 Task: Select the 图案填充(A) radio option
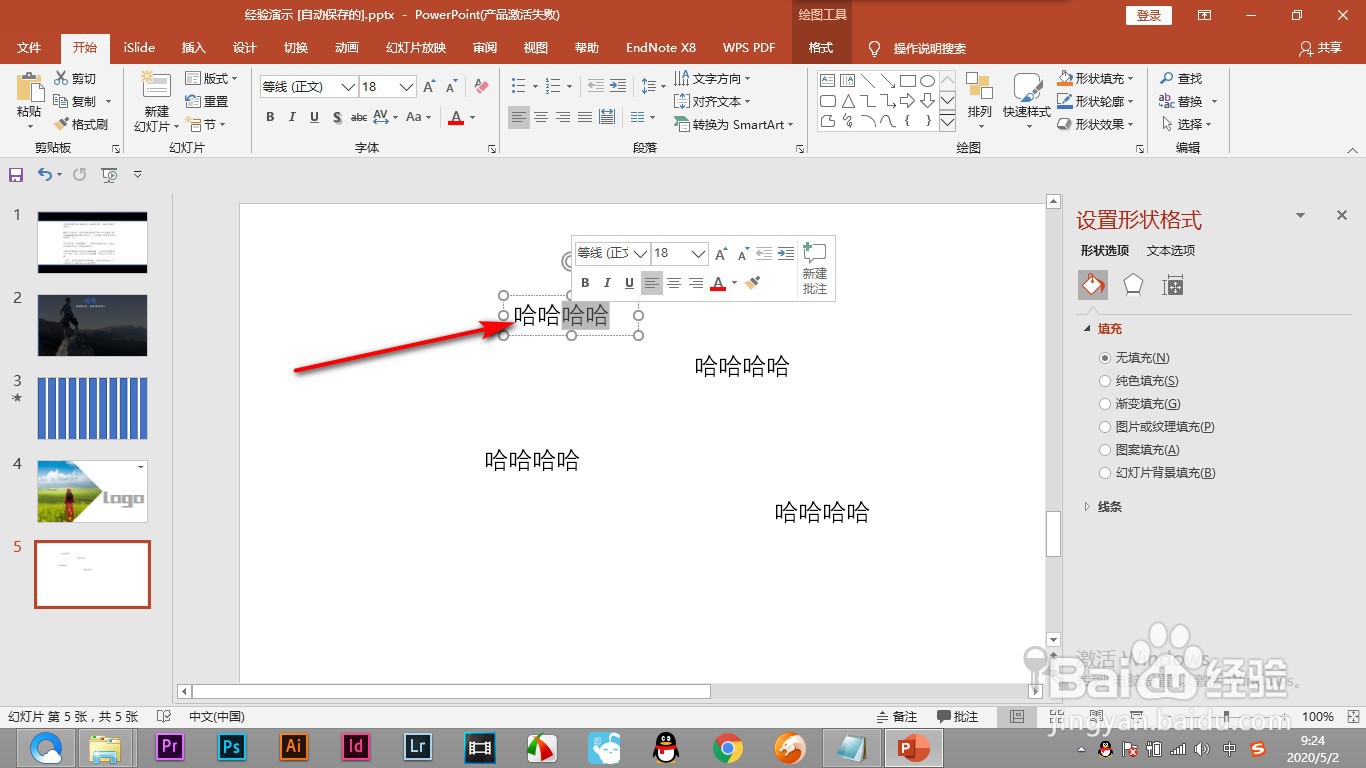pyautogui.click(x=1105, y=449)
